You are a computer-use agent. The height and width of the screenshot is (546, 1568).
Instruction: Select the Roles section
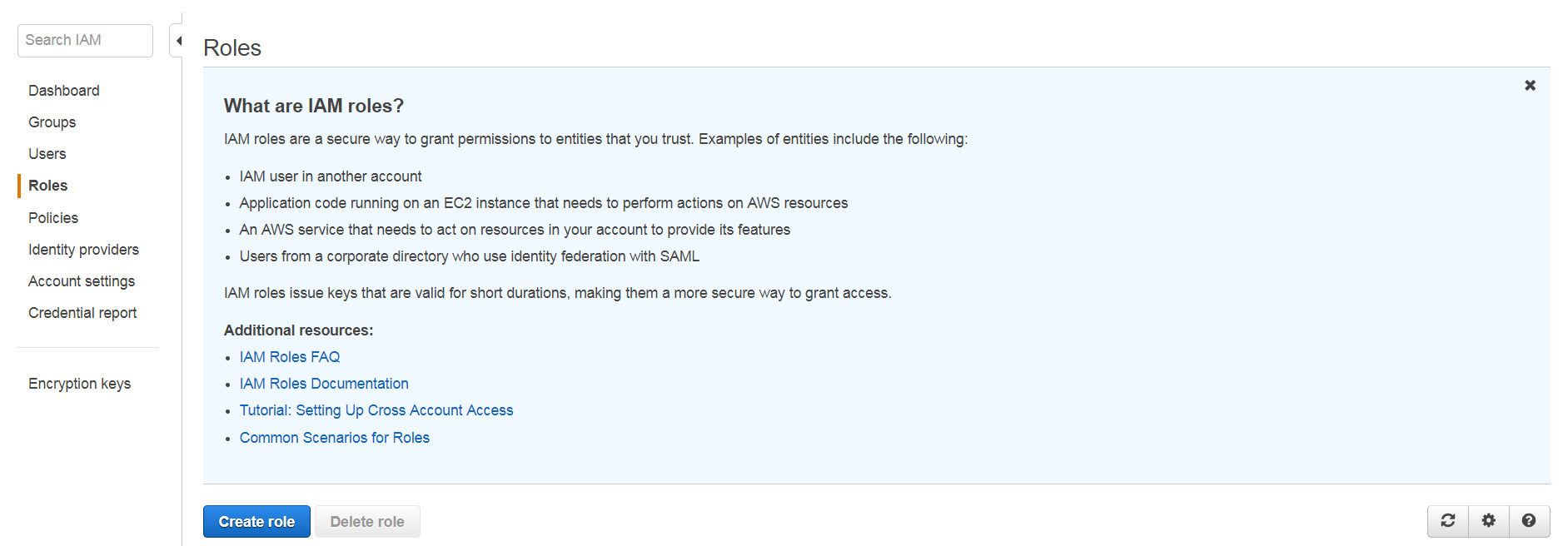coord(47,185)
